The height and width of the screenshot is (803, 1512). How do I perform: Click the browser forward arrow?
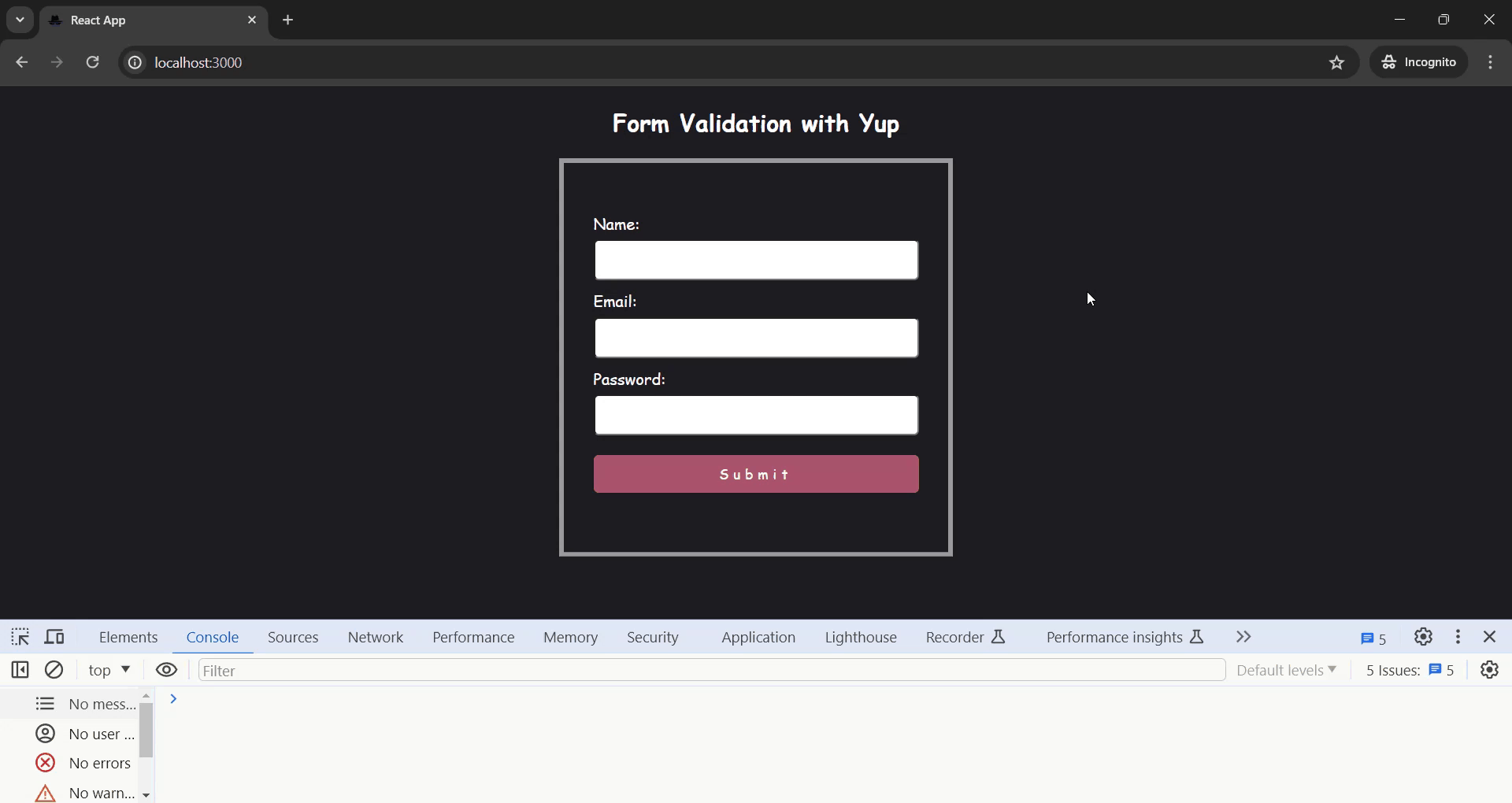[x=57, y=62]
